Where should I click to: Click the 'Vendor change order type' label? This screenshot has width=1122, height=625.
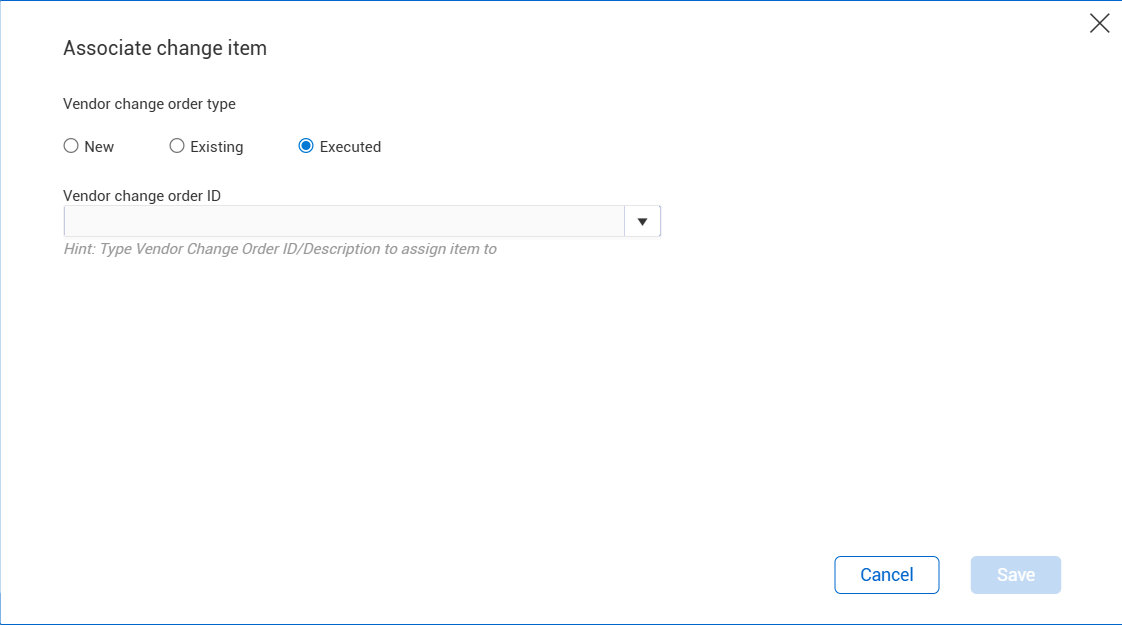[x=149, y=103]
